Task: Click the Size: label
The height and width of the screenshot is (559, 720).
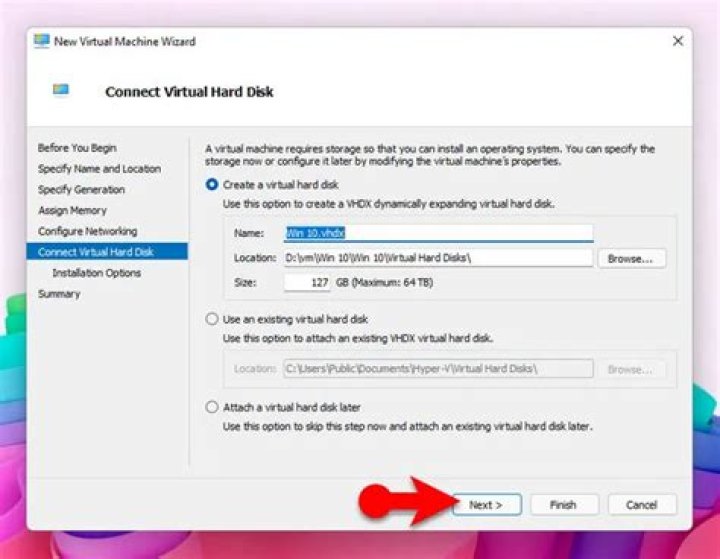Action: click(x=245, y=282)
